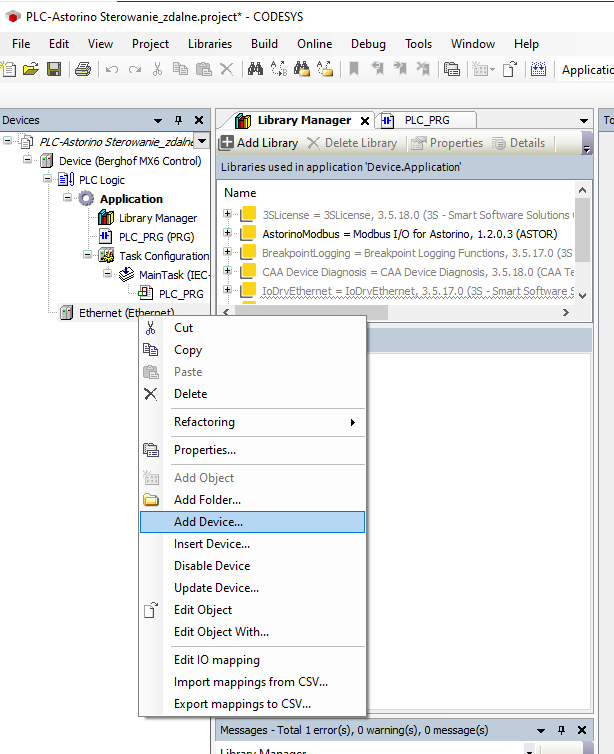Image resolution: width=614 pixels, height=754 pixels.
Task: Click the Undo arrow icon
Action: coord(112,70)
